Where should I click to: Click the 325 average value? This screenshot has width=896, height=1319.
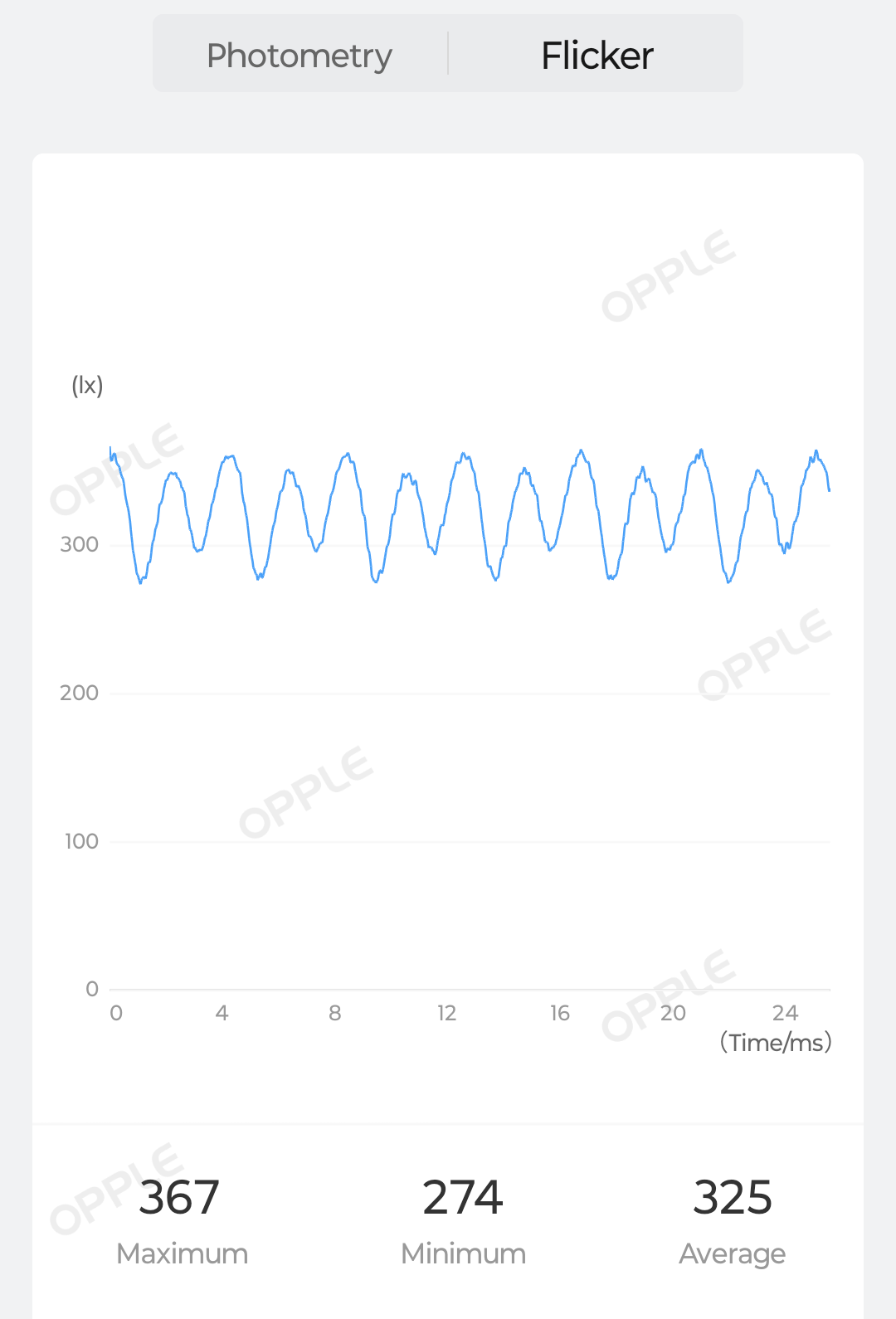click(733, 1197)
